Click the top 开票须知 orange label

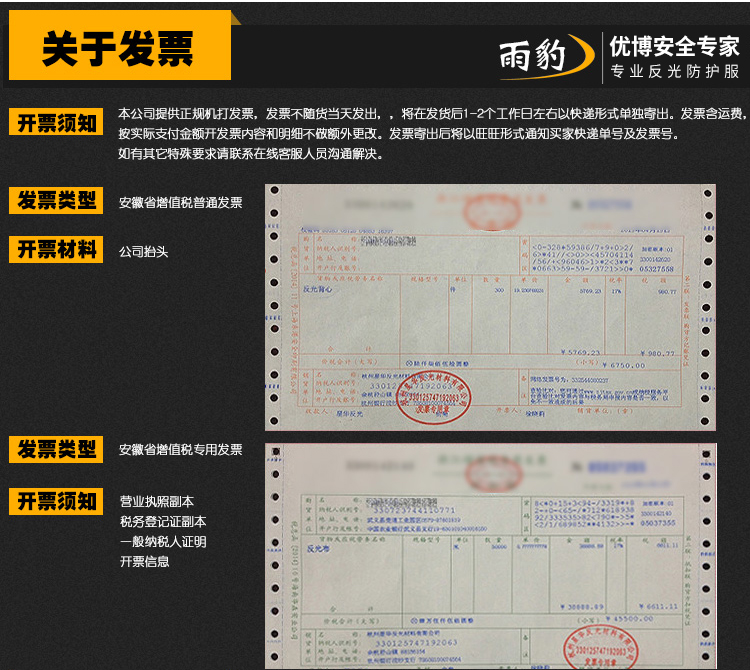[x=56, y=123]
